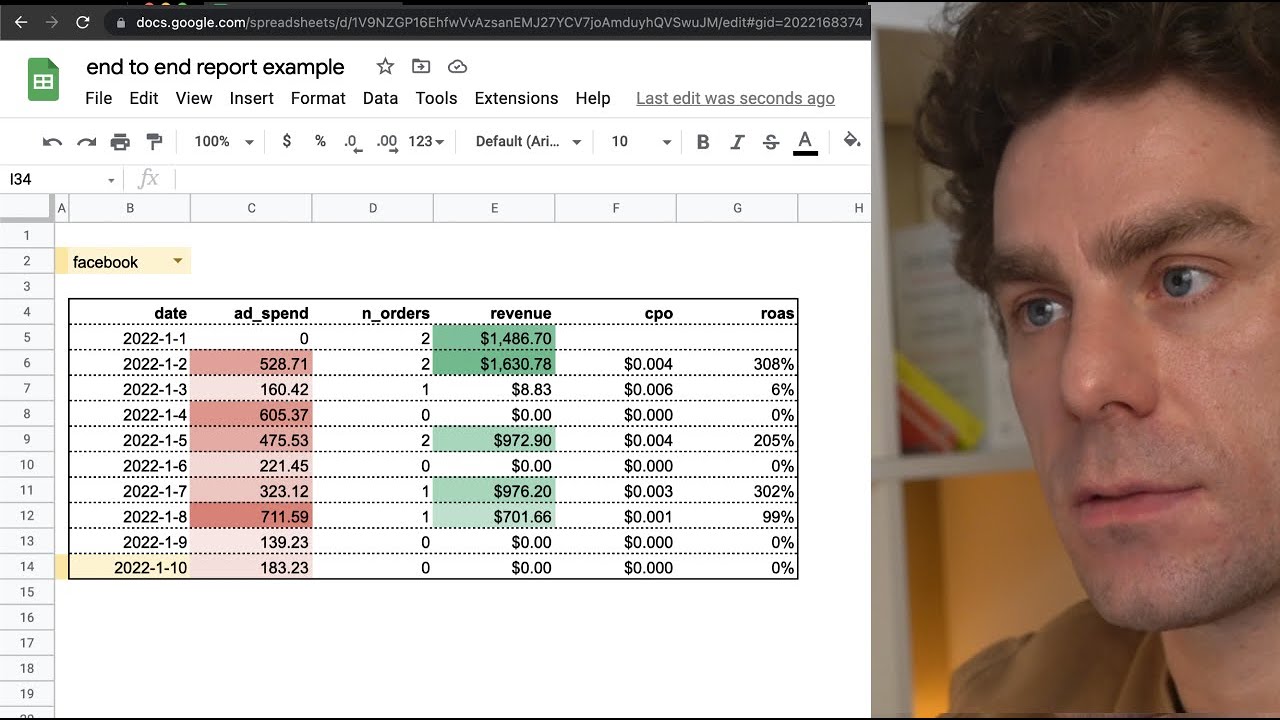Decrease decimal places
Viewport: 1280px width, 720px height.
[x=352, y=142]
